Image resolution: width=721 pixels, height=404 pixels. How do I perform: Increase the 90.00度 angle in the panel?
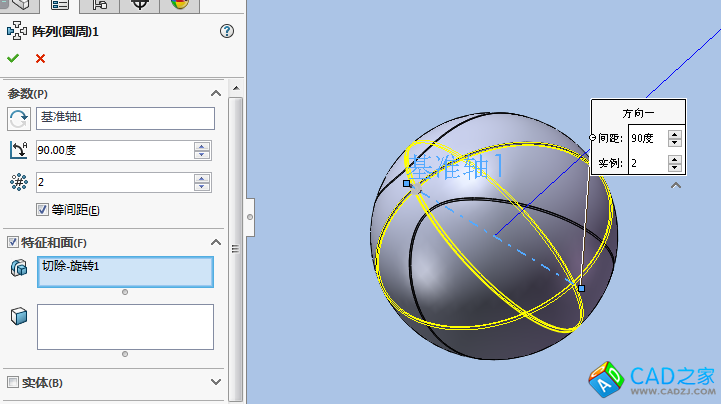click(203, 146)
